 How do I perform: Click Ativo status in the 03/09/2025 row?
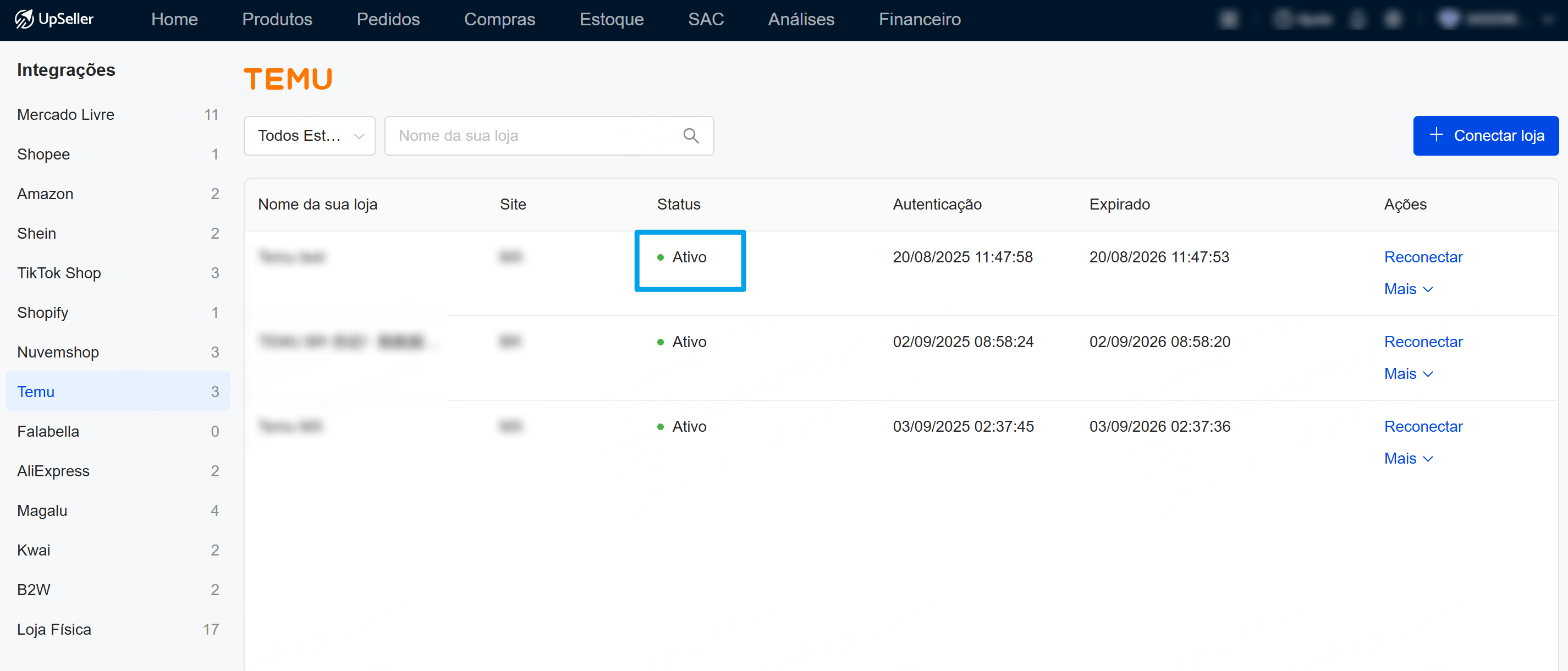click(x=682, y=426)
